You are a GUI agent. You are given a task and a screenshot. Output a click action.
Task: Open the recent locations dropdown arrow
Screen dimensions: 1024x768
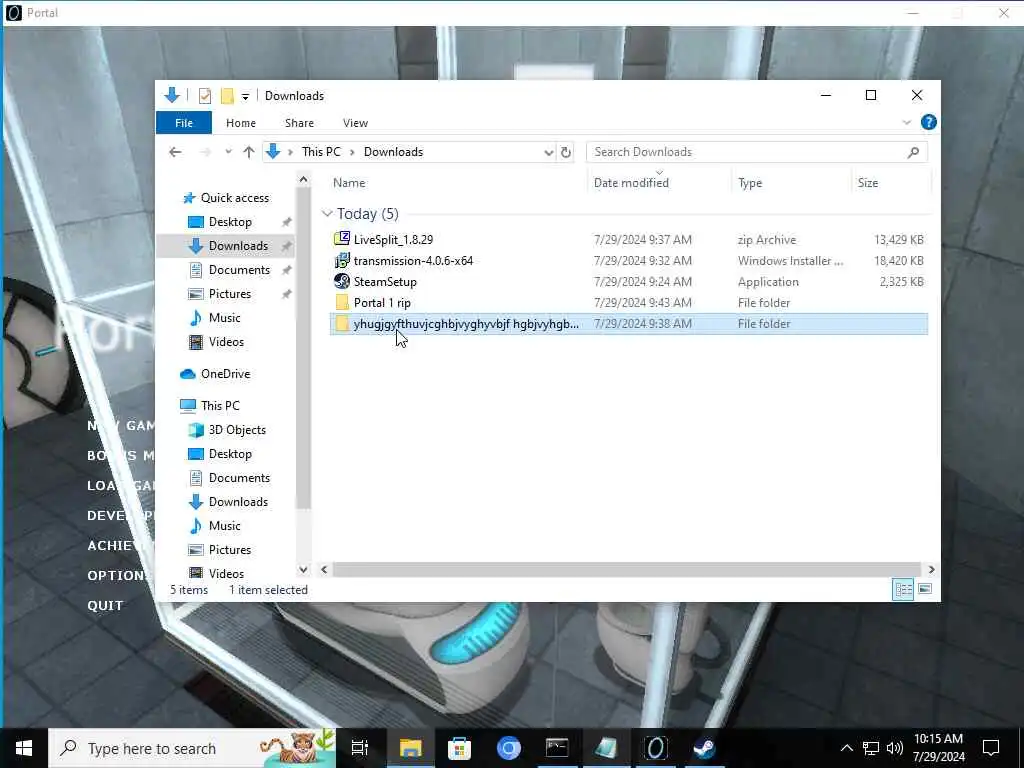[x=228, y=152]
